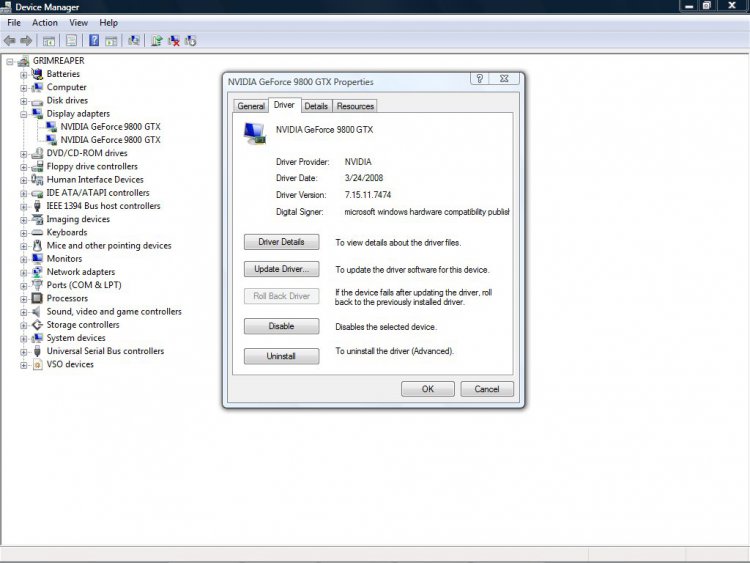Expand IEEE 1394 Bus host controllers

23,207
